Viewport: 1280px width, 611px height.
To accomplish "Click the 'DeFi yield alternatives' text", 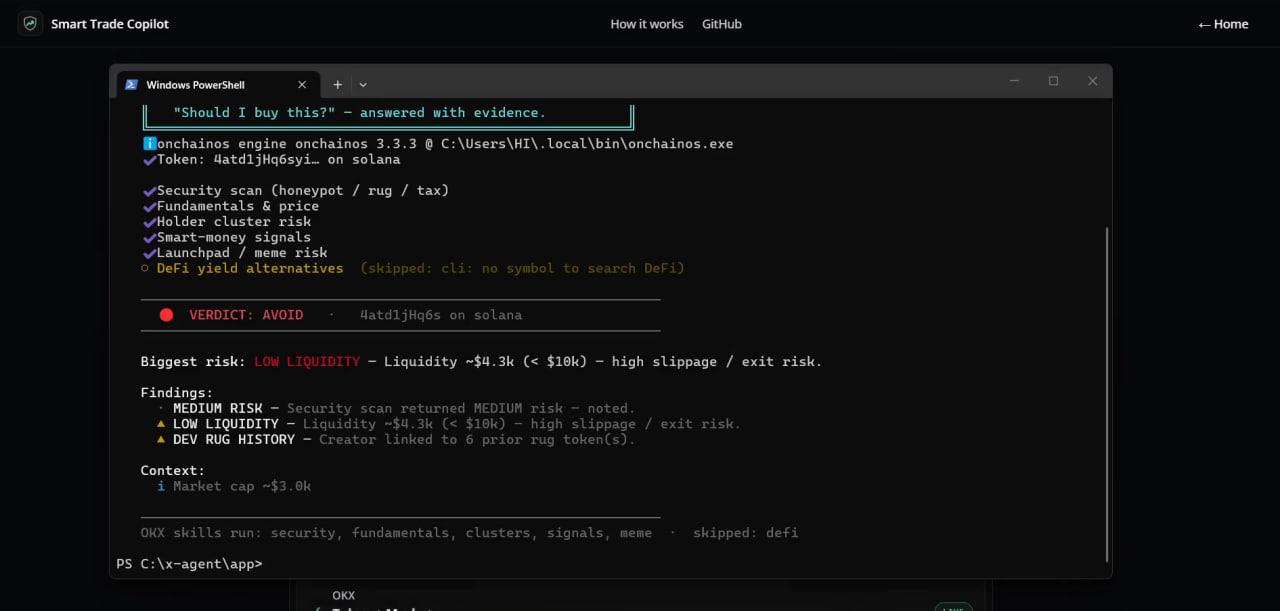I will coord(250,268).
